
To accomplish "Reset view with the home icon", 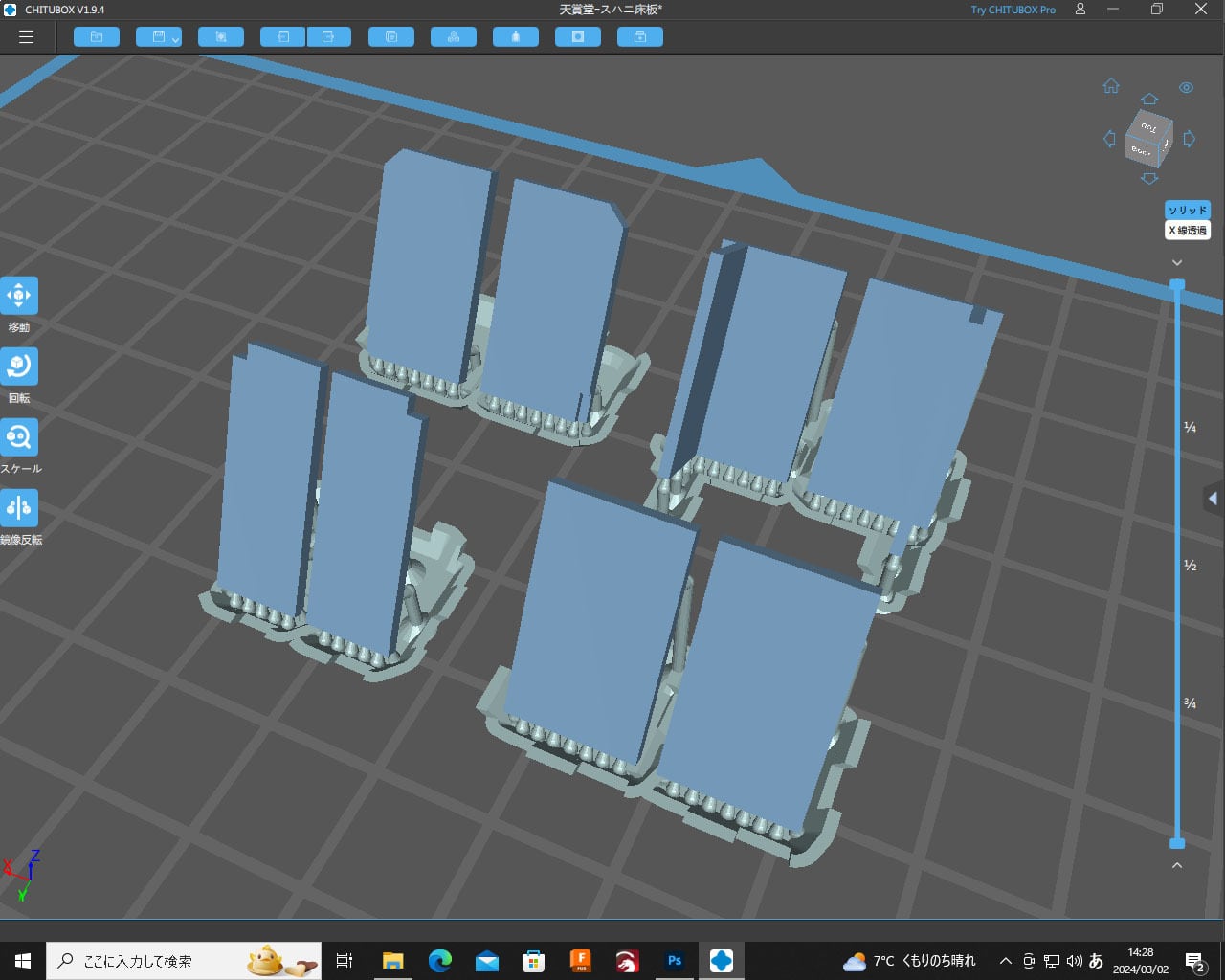I will coord(1111,86).
